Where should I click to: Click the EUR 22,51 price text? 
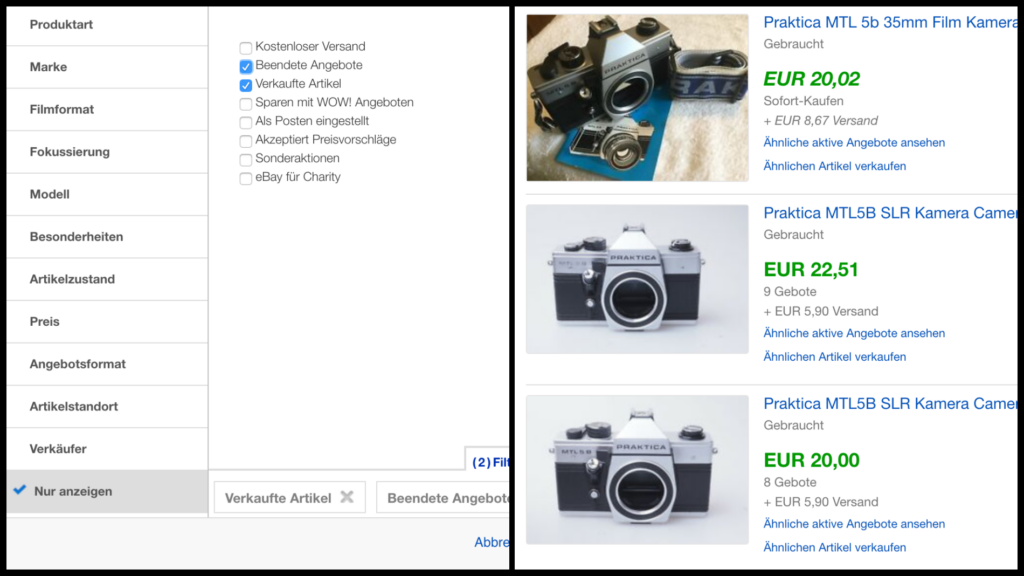tap(811, 270)
